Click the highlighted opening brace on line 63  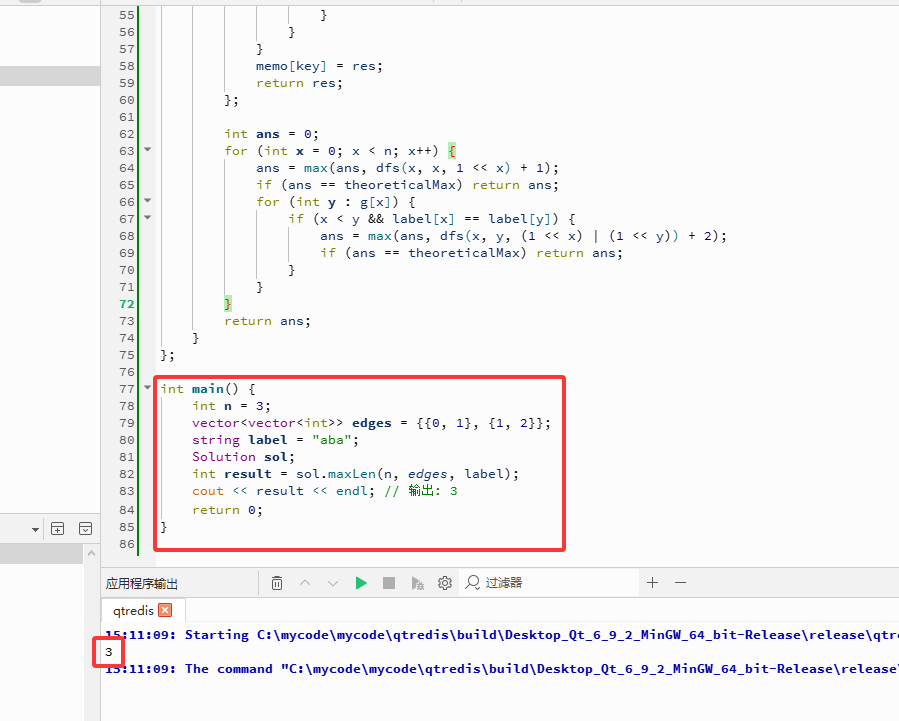click(x=452, y=151)
